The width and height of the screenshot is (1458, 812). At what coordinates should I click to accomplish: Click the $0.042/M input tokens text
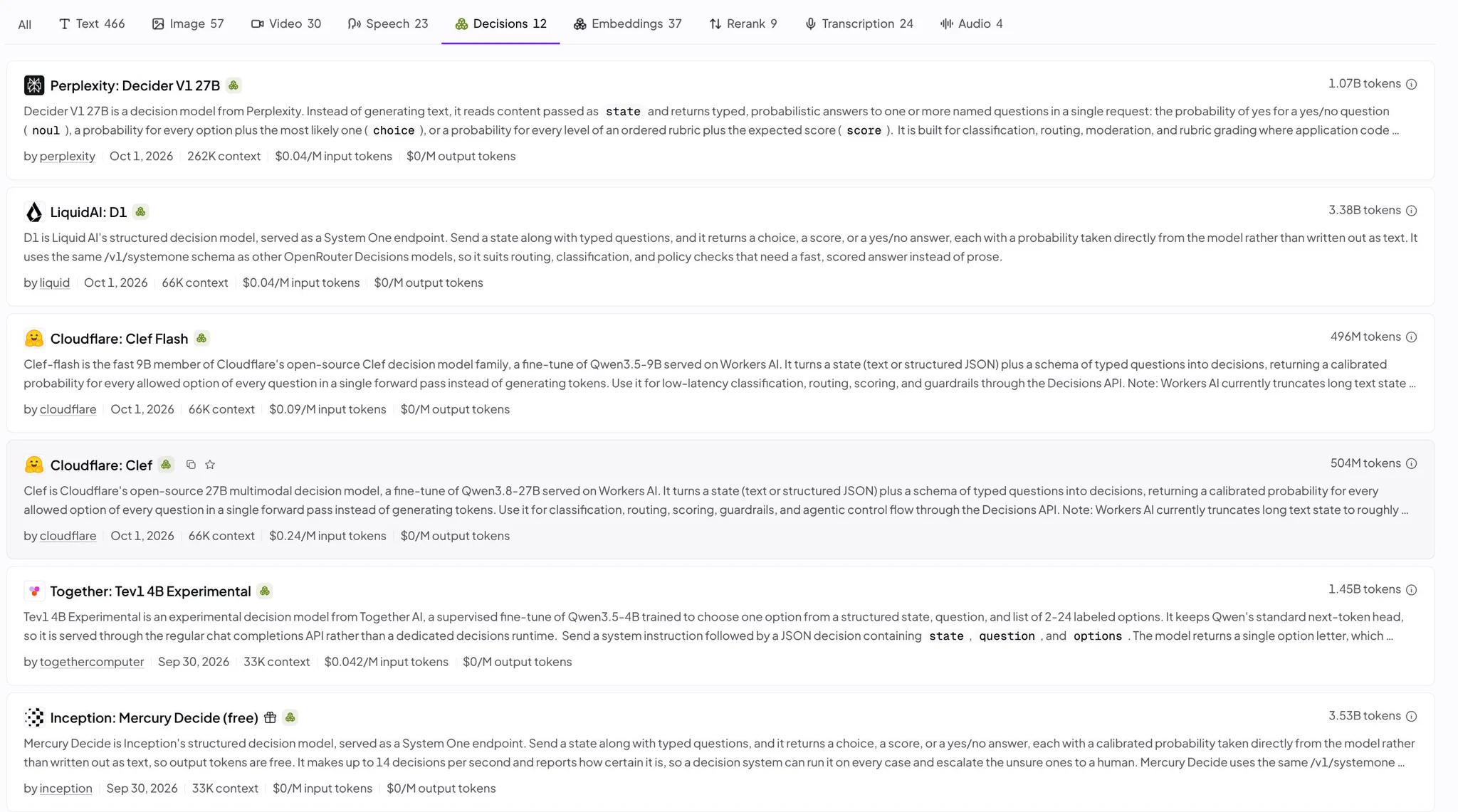pos(387,663)
